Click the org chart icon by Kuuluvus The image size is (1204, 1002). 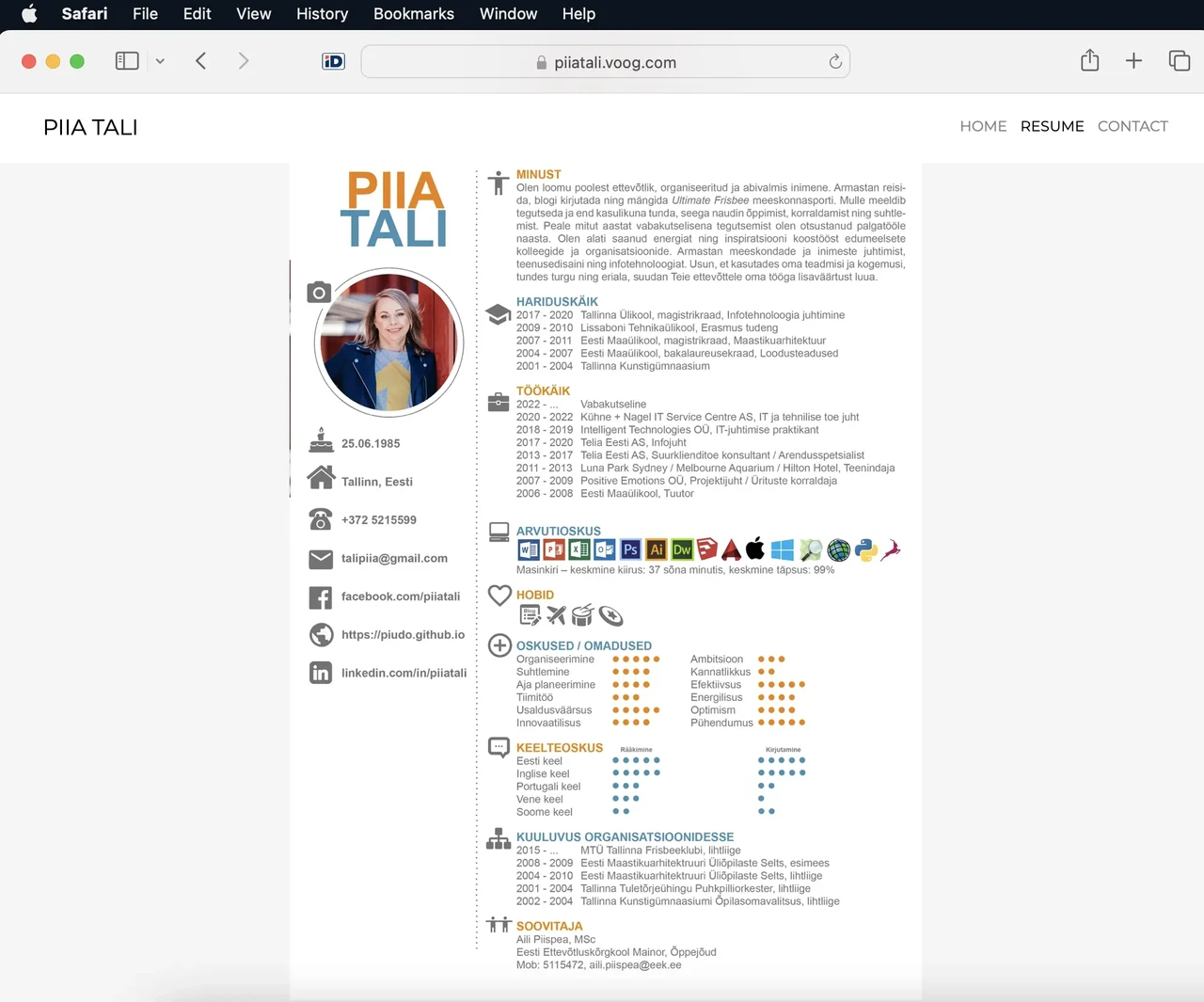(499, 838)
